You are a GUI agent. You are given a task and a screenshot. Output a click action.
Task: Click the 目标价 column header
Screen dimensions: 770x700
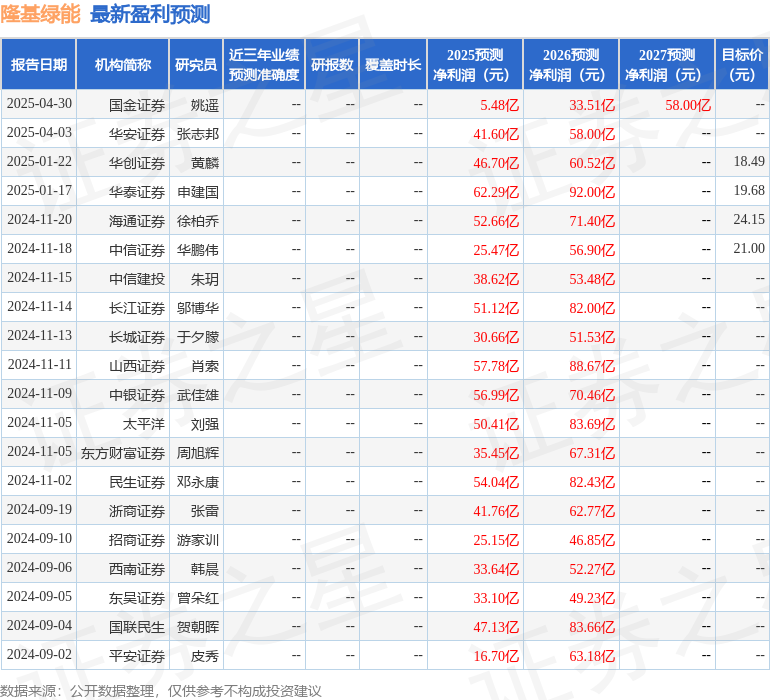[742, 65]
